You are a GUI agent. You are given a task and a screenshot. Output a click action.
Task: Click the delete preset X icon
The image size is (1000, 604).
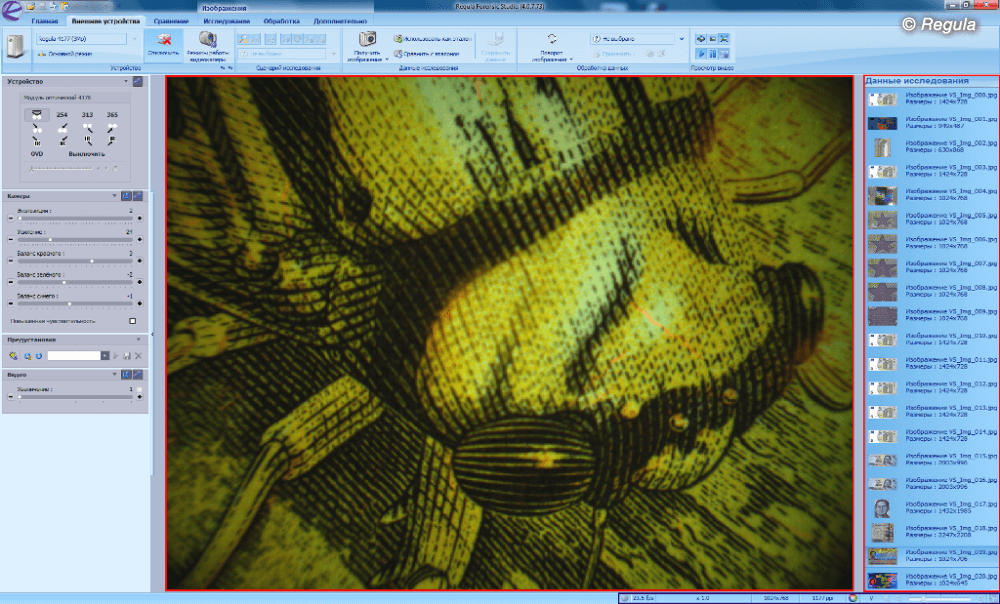tap(138, 355)
